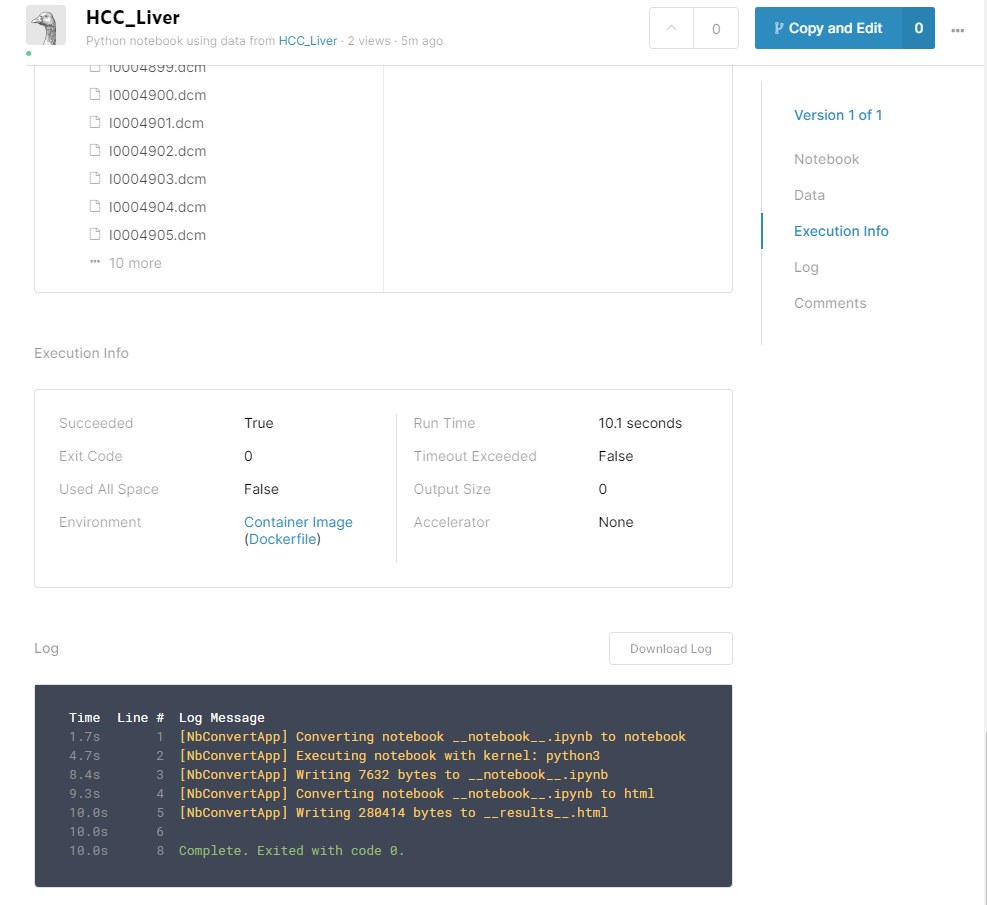Click the upvote count showing 0
The image size is (987, 905).
coord(716,28)
